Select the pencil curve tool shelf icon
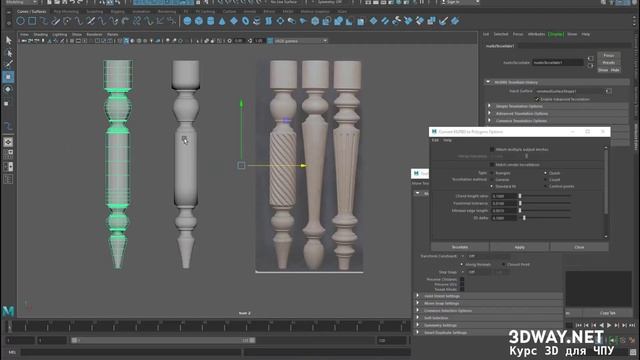Image resolution: width=640 pixels, height=360 pixels. pyautogui.click(x=55, y=20)
